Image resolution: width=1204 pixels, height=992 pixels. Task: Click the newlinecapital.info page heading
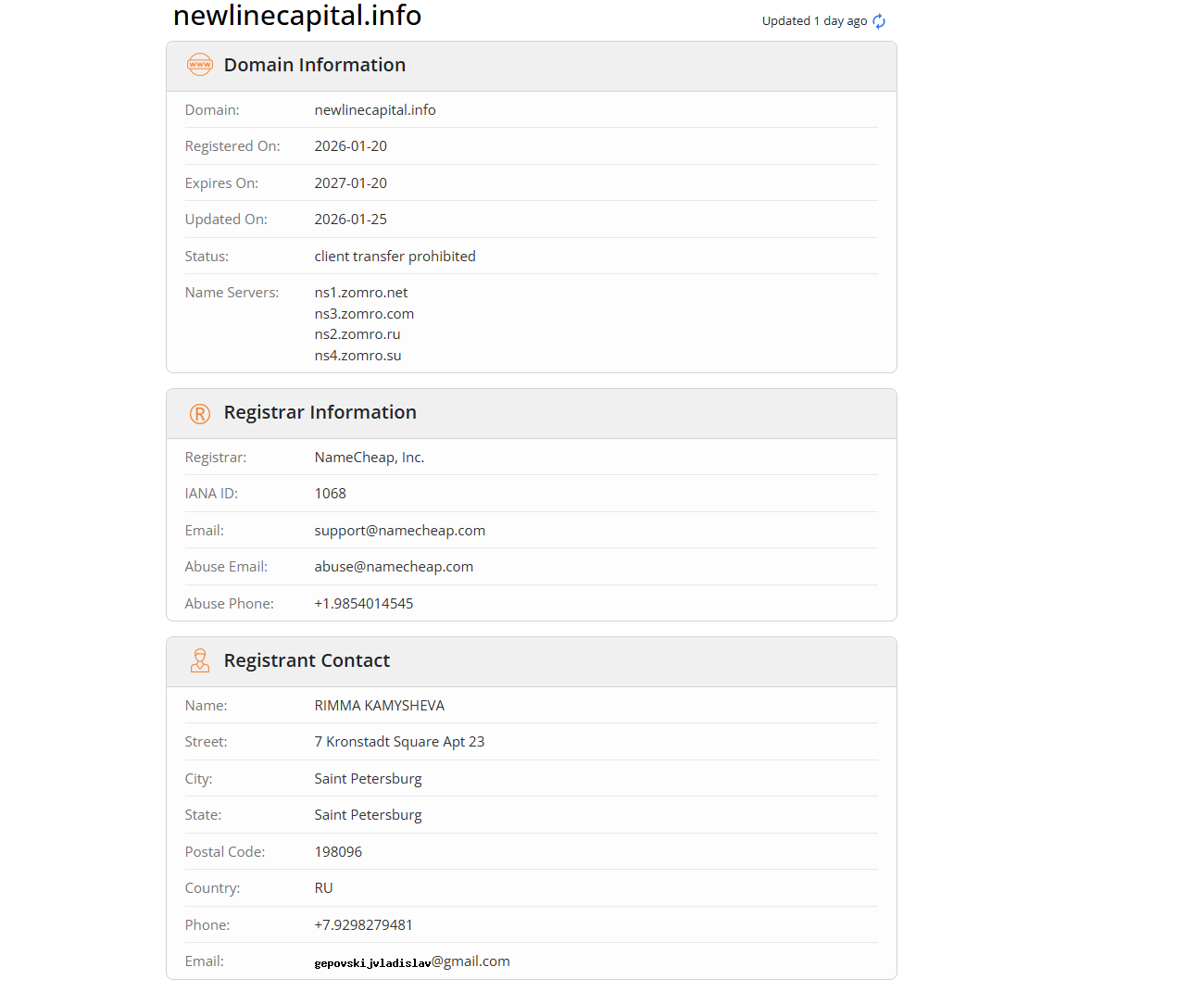[297, 16]
